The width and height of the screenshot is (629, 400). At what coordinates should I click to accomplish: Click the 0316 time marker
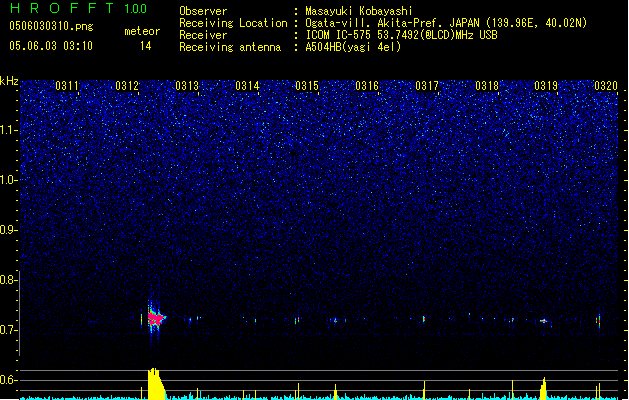367,86
